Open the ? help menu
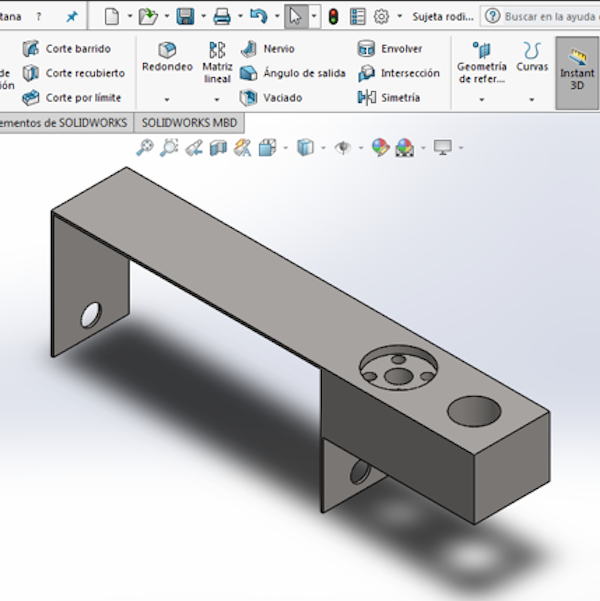The width and height of the screenshot is (600, 601). coord(39,17)
